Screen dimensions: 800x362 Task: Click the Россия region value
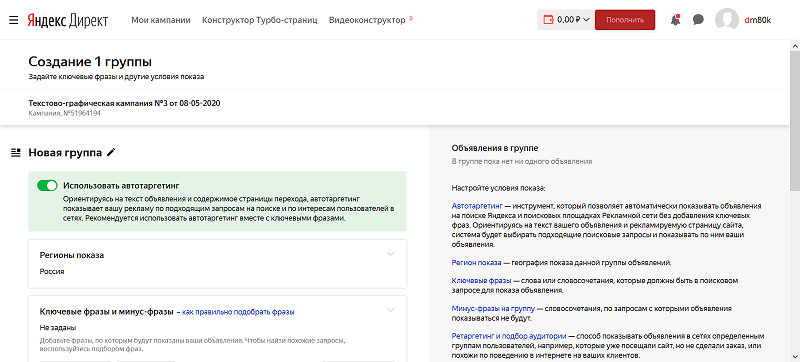[x=52, y=271]
